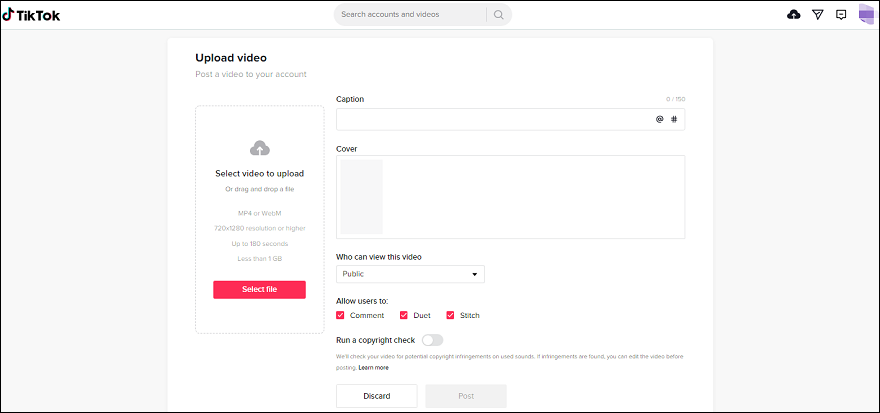Click the Cover label
This screenshot has height=413, width=880.
click(x=347, y=149)
